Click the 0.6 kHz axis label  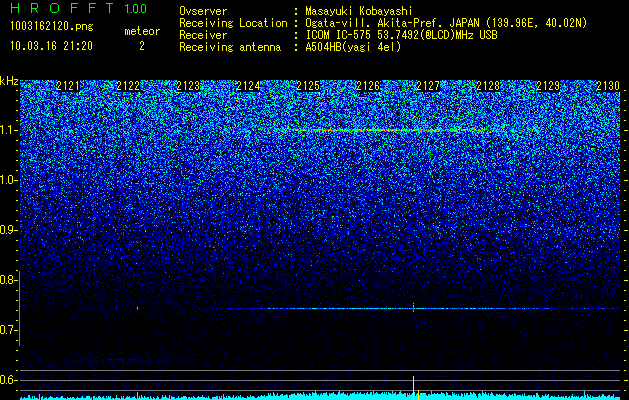pos(9,380)
